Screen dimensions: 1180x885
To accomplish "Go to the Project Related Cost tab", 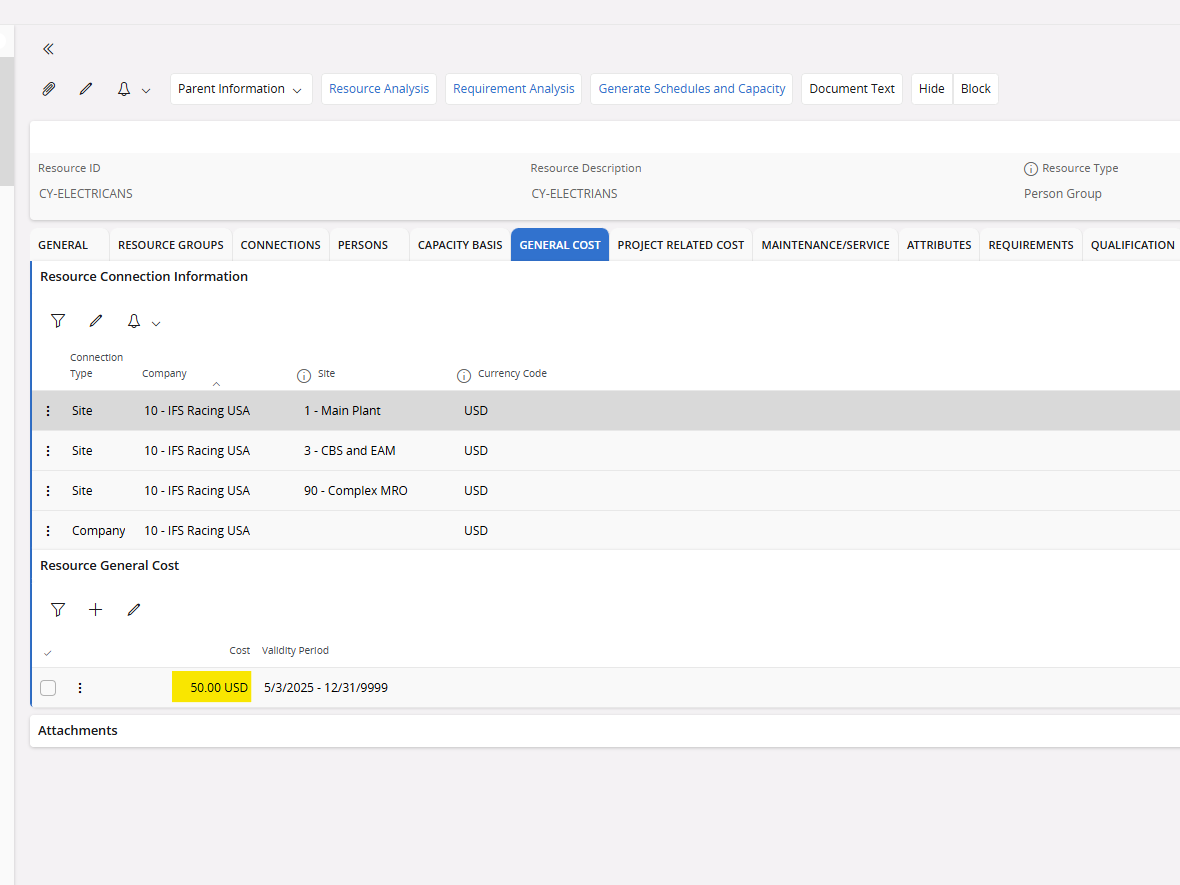I will (x=680, y=245).
